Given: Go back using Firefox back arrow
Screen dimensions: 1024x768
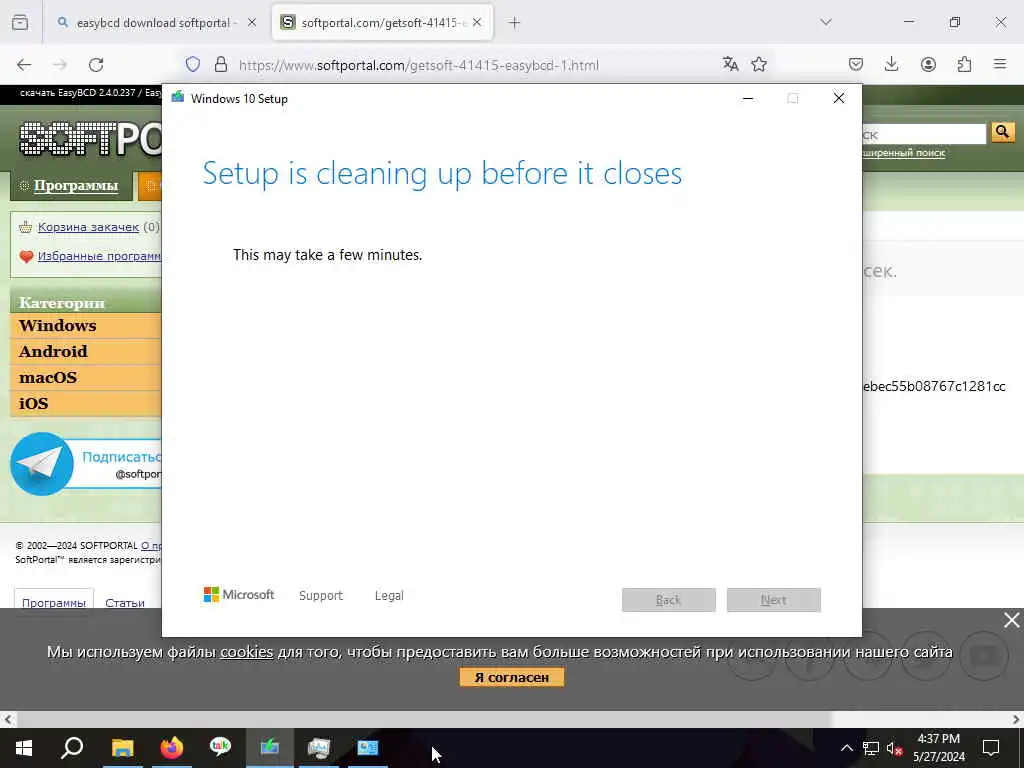Looking at the screenshot, I should click(24, 65).
